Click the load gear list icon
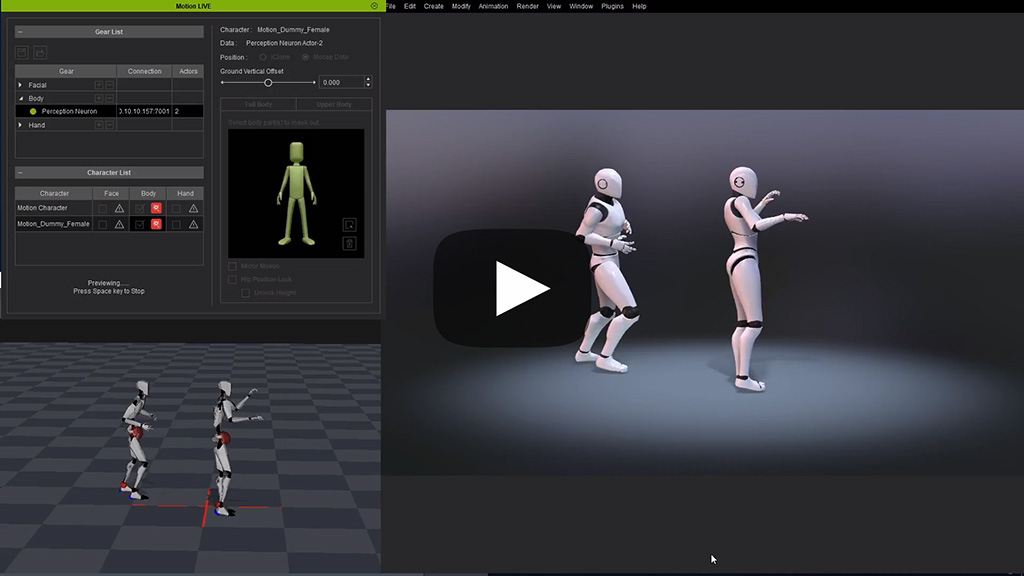Viewport: 1024px width, 576px height. (22, 52)
